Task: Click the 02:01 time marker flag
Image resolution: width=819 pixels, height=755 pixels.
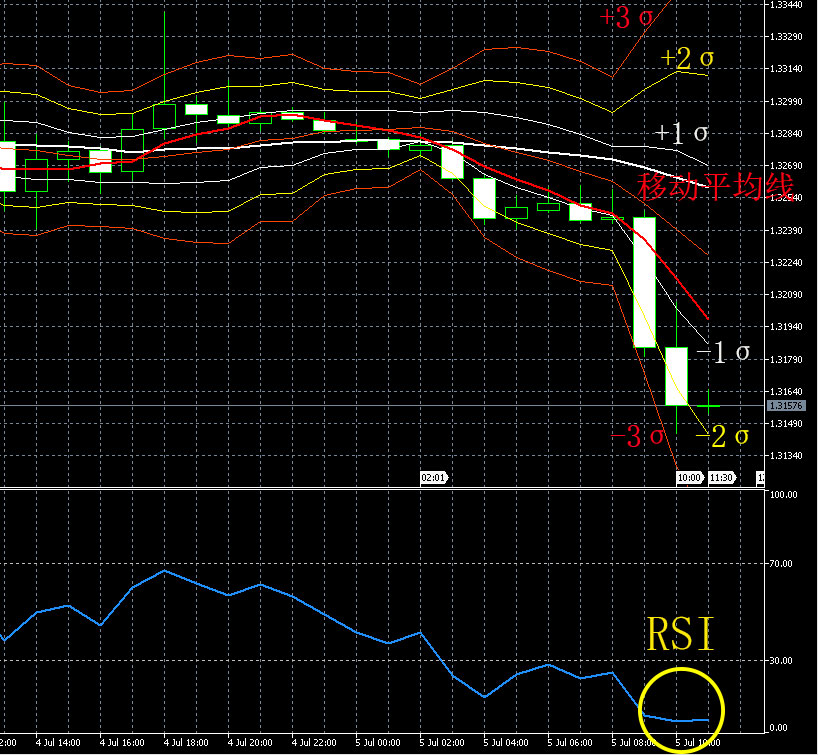Action: pyautogui.click(x=434, y=478)
